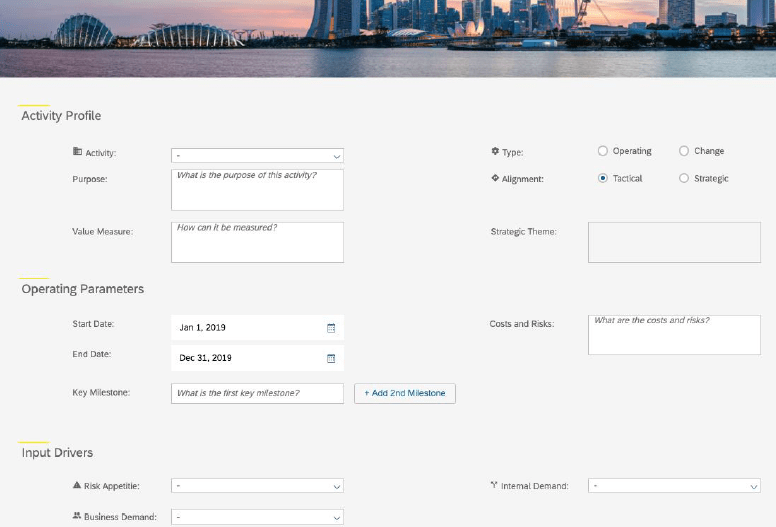Focus the Key Milestone input field
Screen dimensions: 776x527
point(257,393)
